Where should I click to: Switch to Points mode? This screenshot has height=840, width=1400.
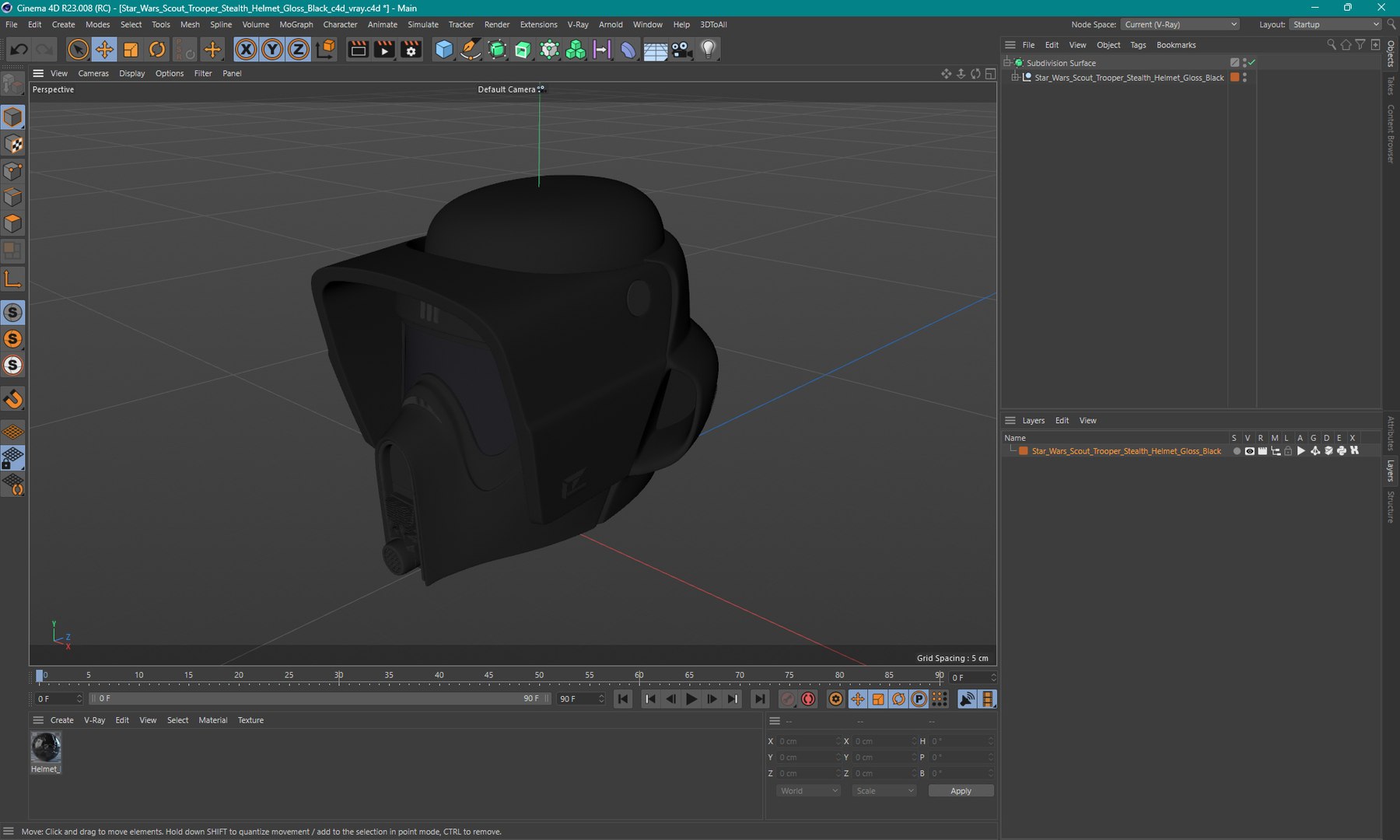coord(13,171)
